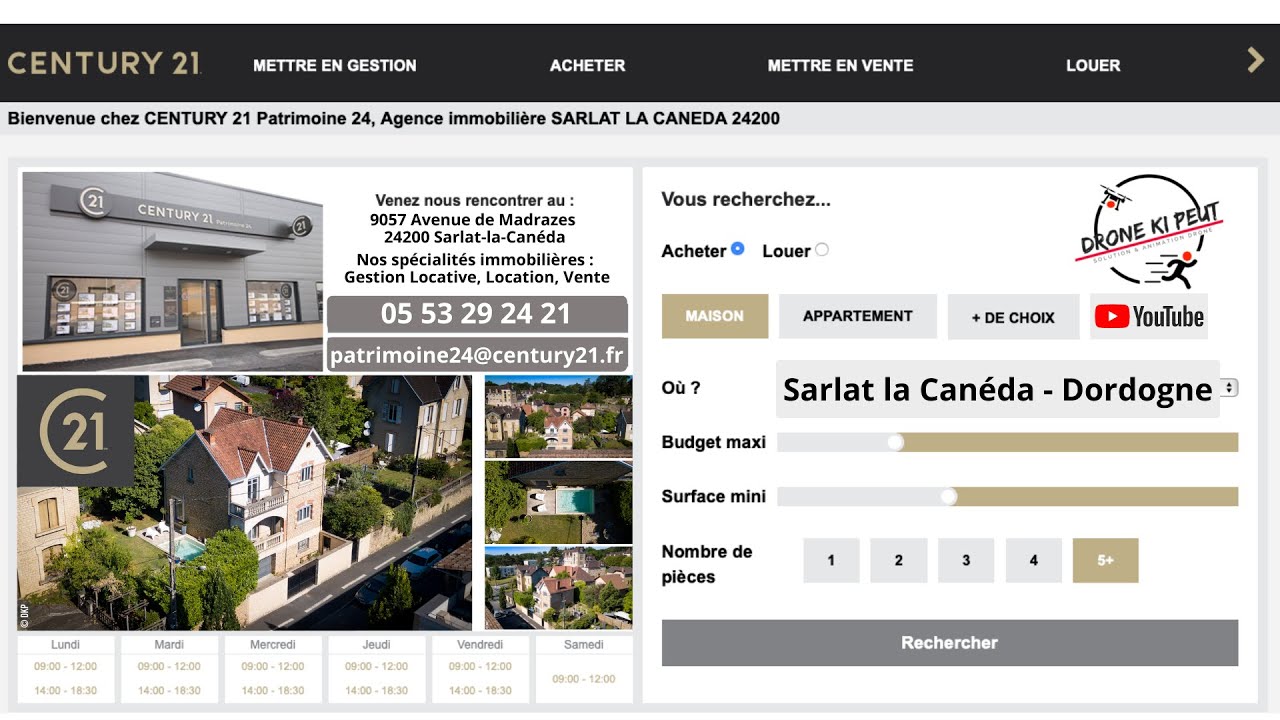Click the + DE CHOIX button
Screen dimensions: 1280x720
1013,317
